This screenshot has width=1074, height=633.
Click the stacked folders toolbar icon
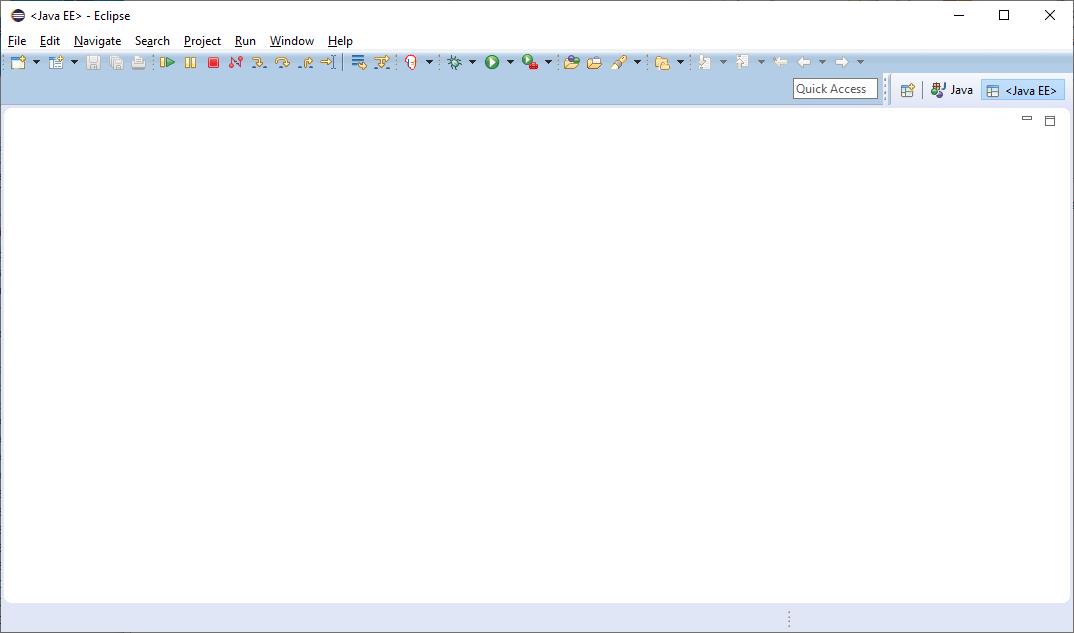662,62
